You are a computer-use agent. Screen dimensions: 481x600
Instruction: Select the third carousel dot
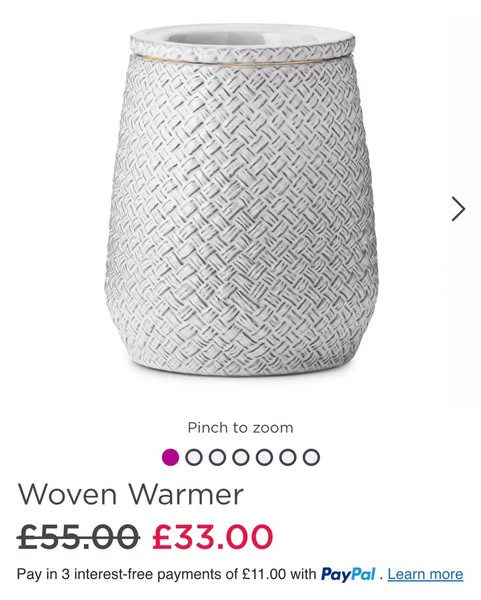[217, 457]
